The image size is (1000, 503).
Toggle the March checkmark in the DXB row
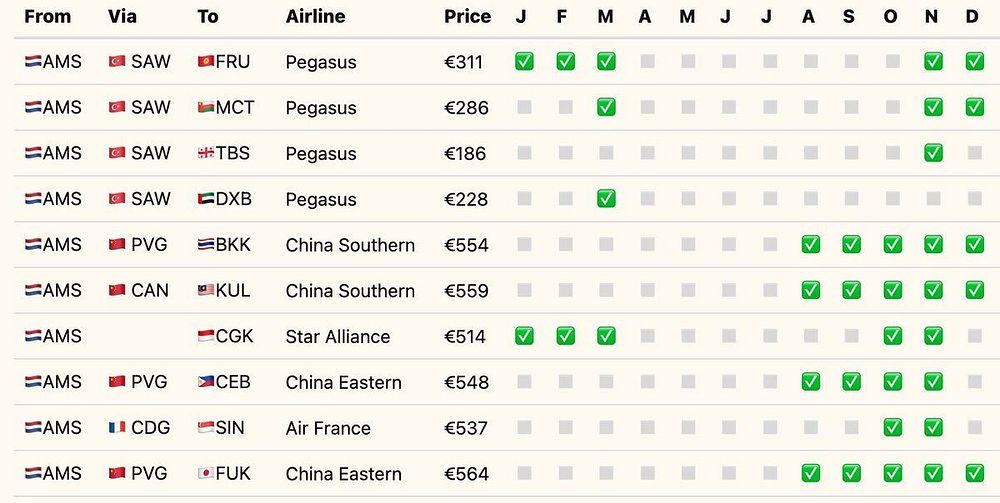[606, 199]
